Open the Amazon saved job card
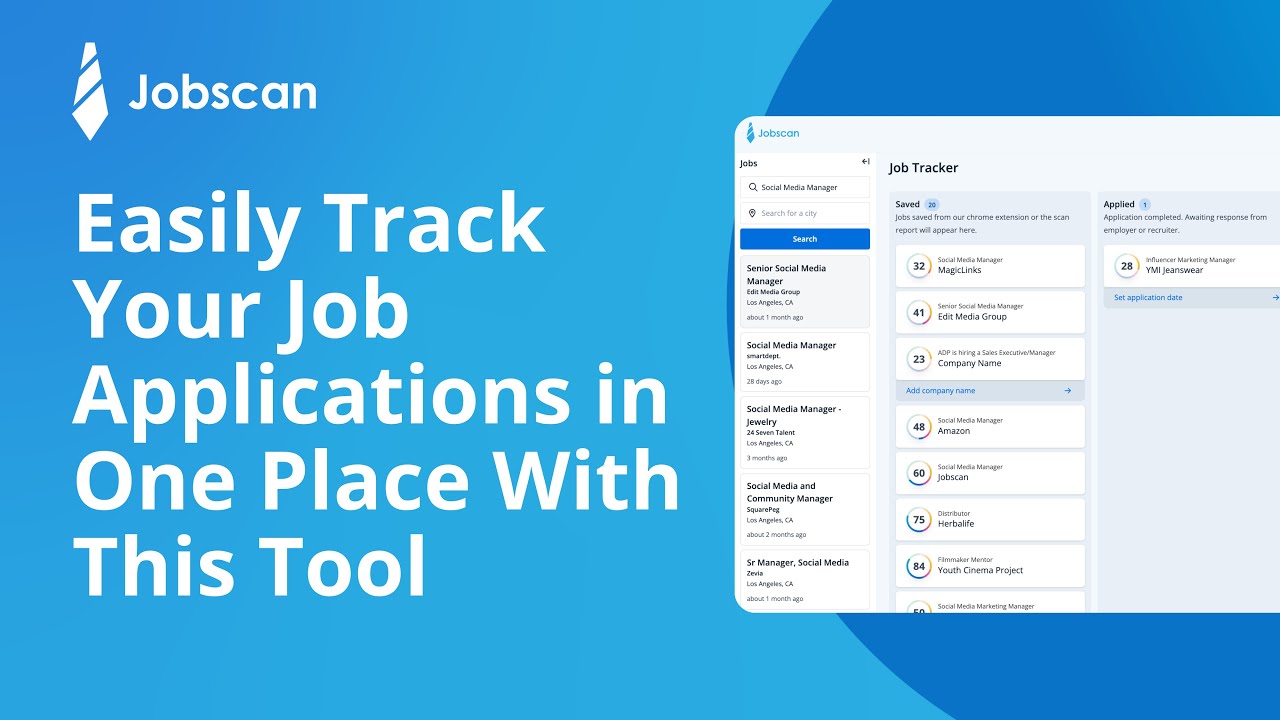This screenshot has height=720, width=1280. pyautogui.click(x=990, y=427)
